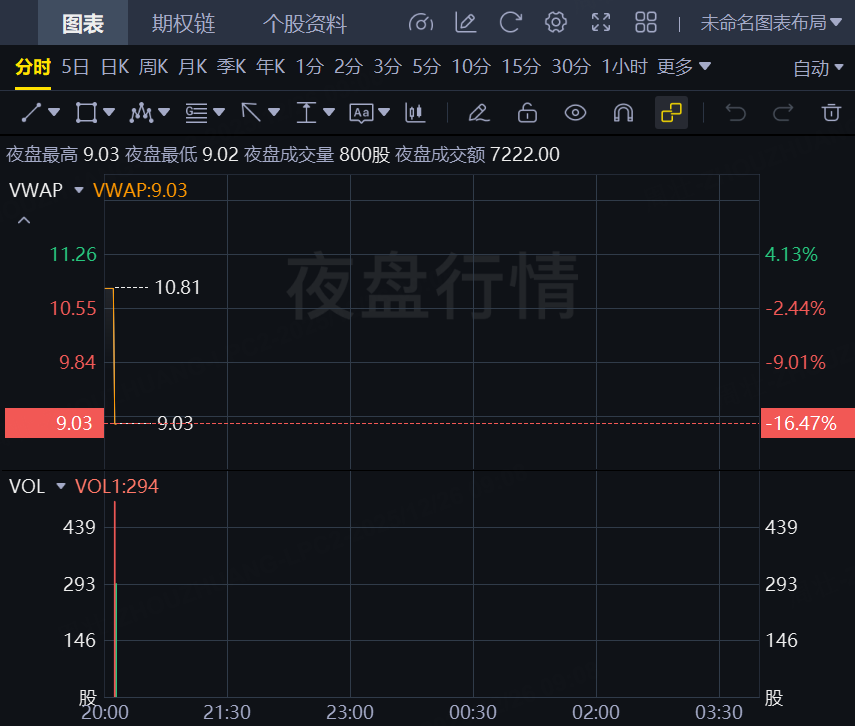Toggle the lock drawings icon

pyautogui.click(x=527, y=112)
